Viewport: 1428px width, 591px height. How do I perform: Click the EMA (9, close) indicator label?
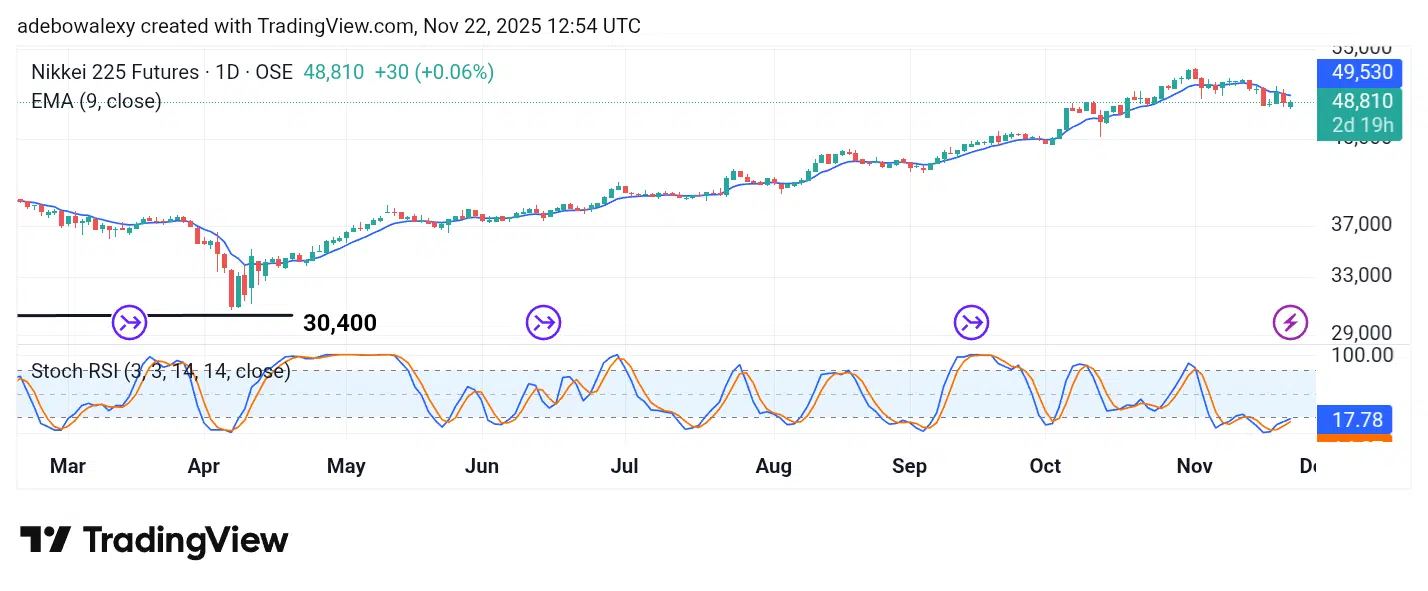[x=96, y=101]
